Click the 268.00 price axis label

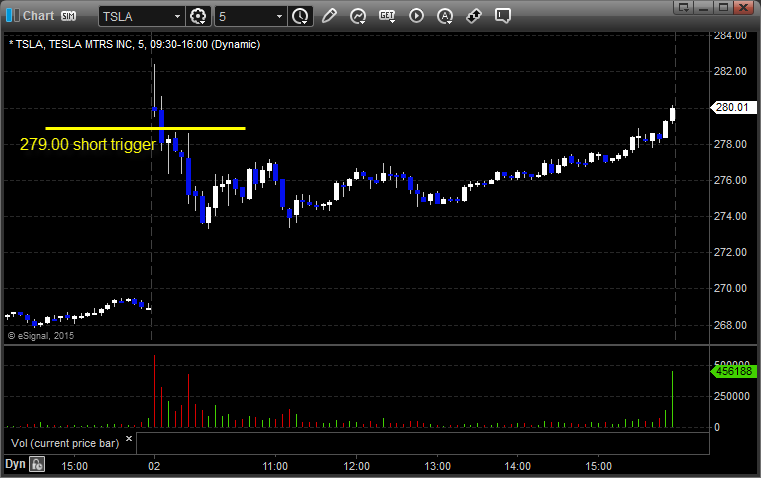[x=730, y=325]
